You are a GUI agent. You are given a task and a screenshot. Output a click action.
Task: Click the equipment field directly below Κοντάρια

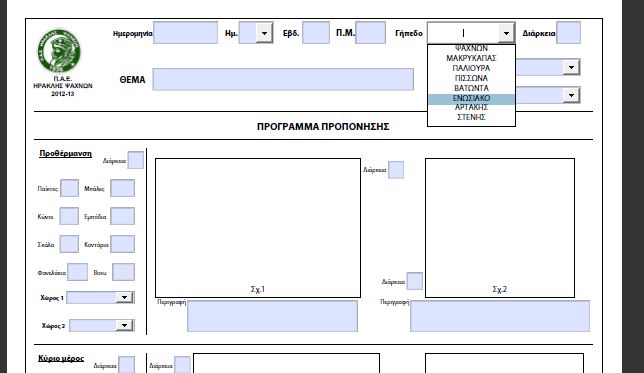[x=123, y=272]
